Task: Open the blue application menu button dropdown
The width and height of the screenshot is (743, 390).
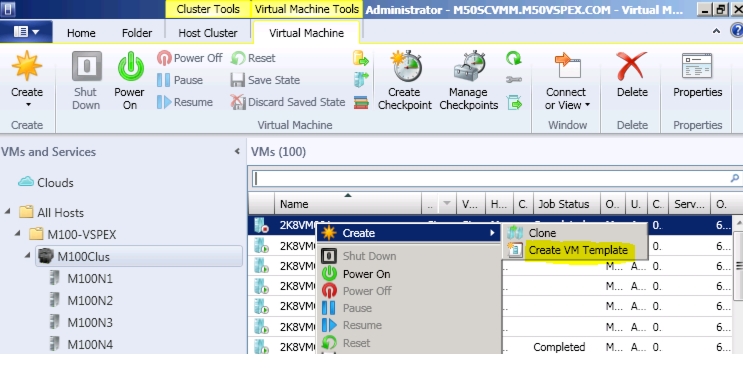Action: (x=27, y=32)
